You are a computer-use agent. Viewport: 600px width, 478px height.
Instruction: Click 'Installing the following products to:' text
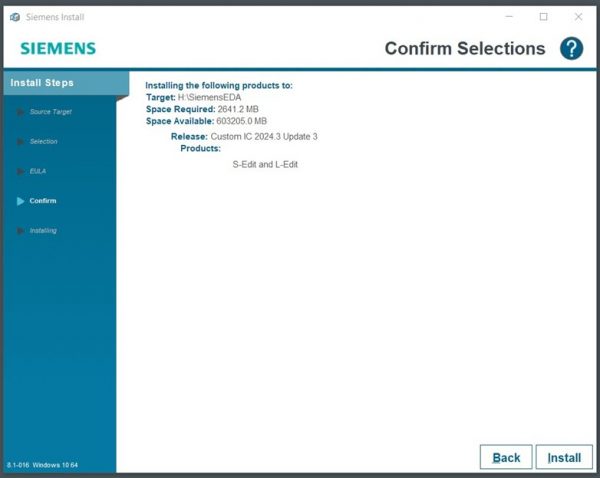tap(219, 85)
